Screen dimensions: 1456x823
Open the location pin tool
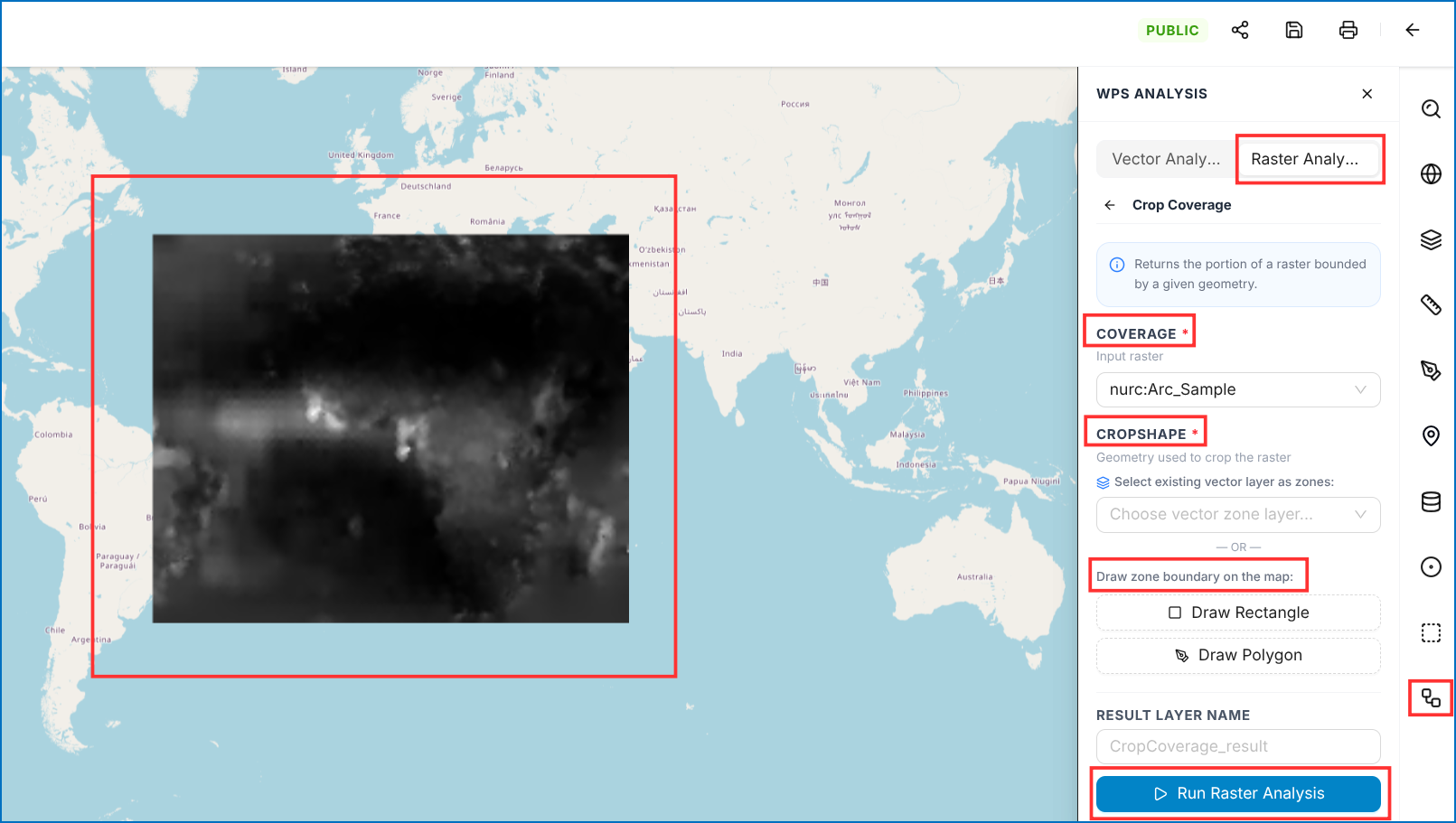click(1431, 435)
